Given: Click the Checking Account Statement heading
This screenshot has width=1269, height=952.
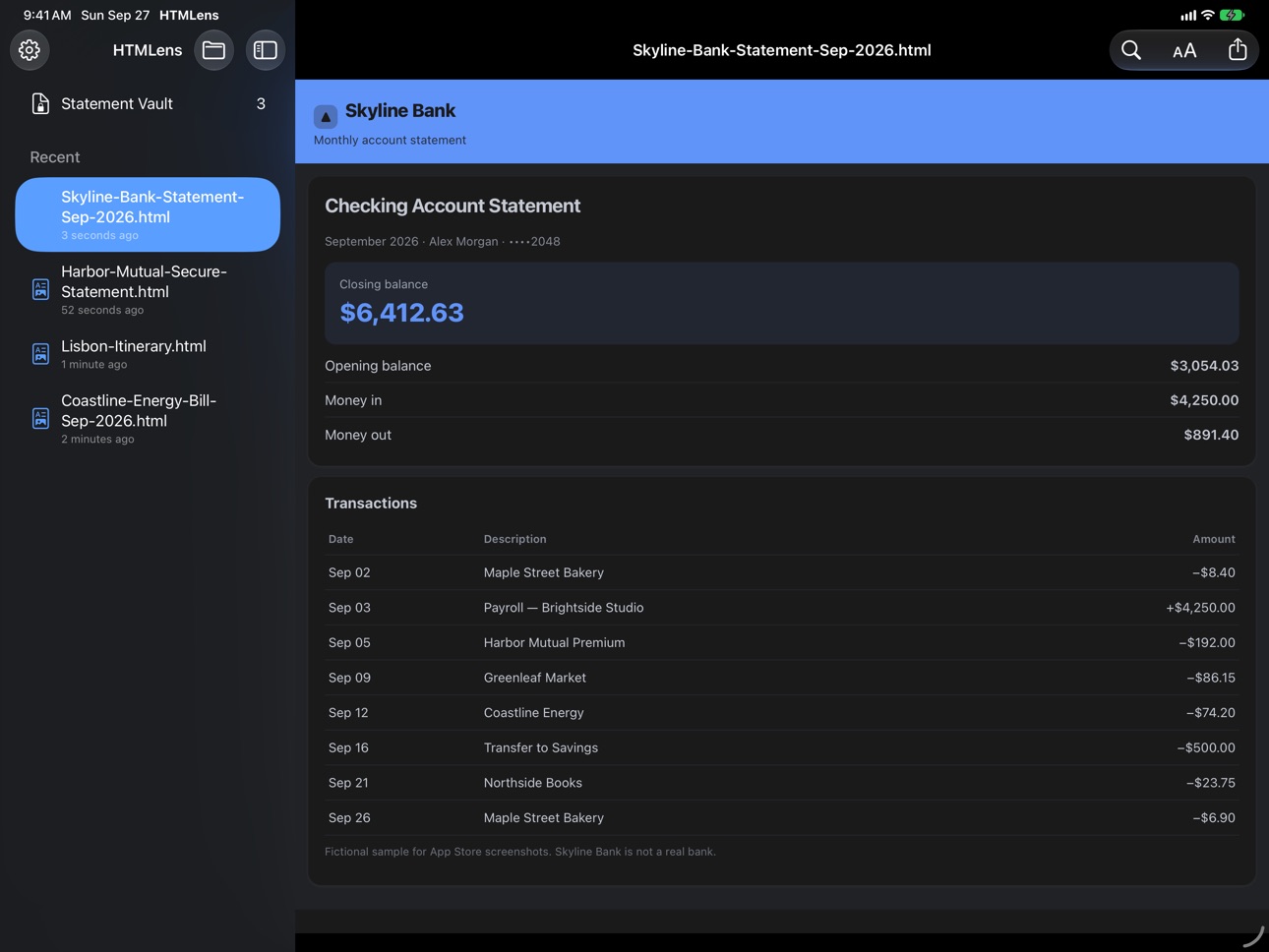Looking at the screenshot, I should [x=453, y=206].
